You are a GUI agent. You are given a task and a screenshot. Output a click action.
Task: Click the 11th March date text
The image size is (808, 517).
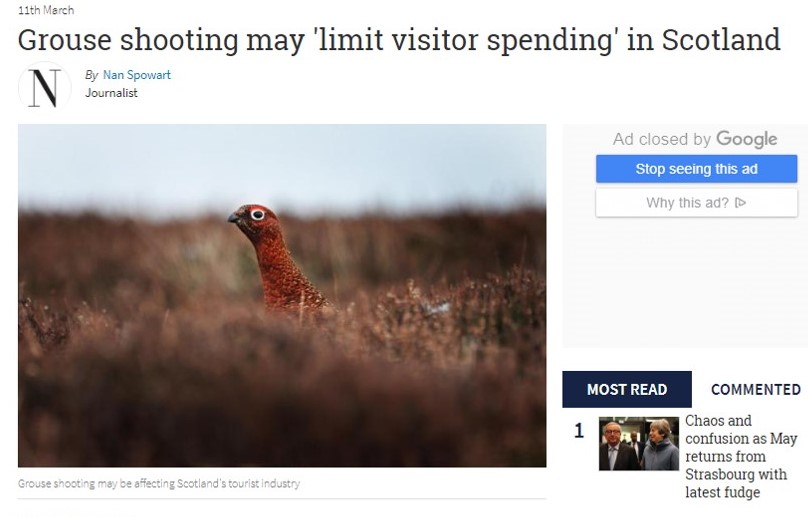[46, 10]
